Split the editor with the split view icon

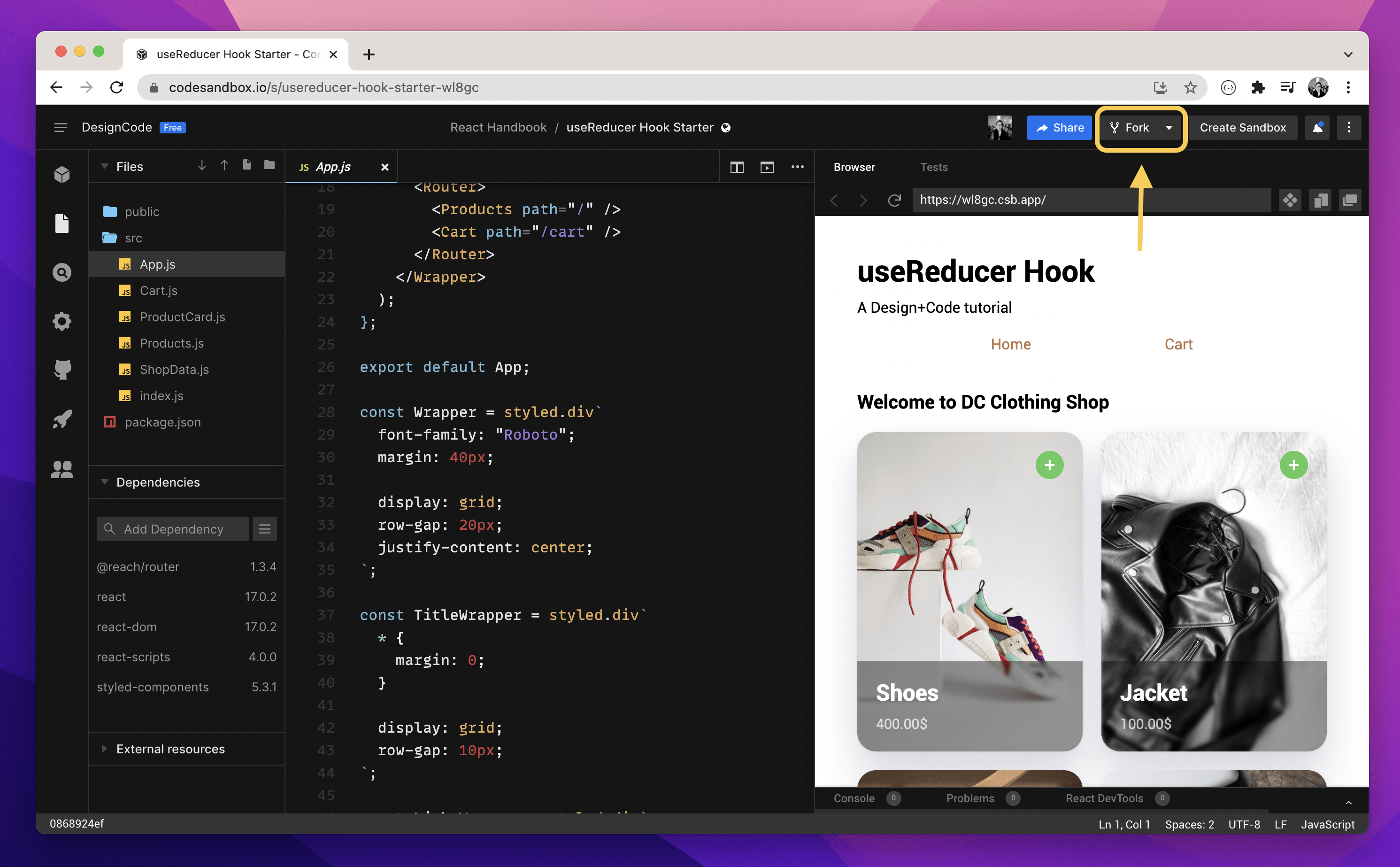point(737,167)
